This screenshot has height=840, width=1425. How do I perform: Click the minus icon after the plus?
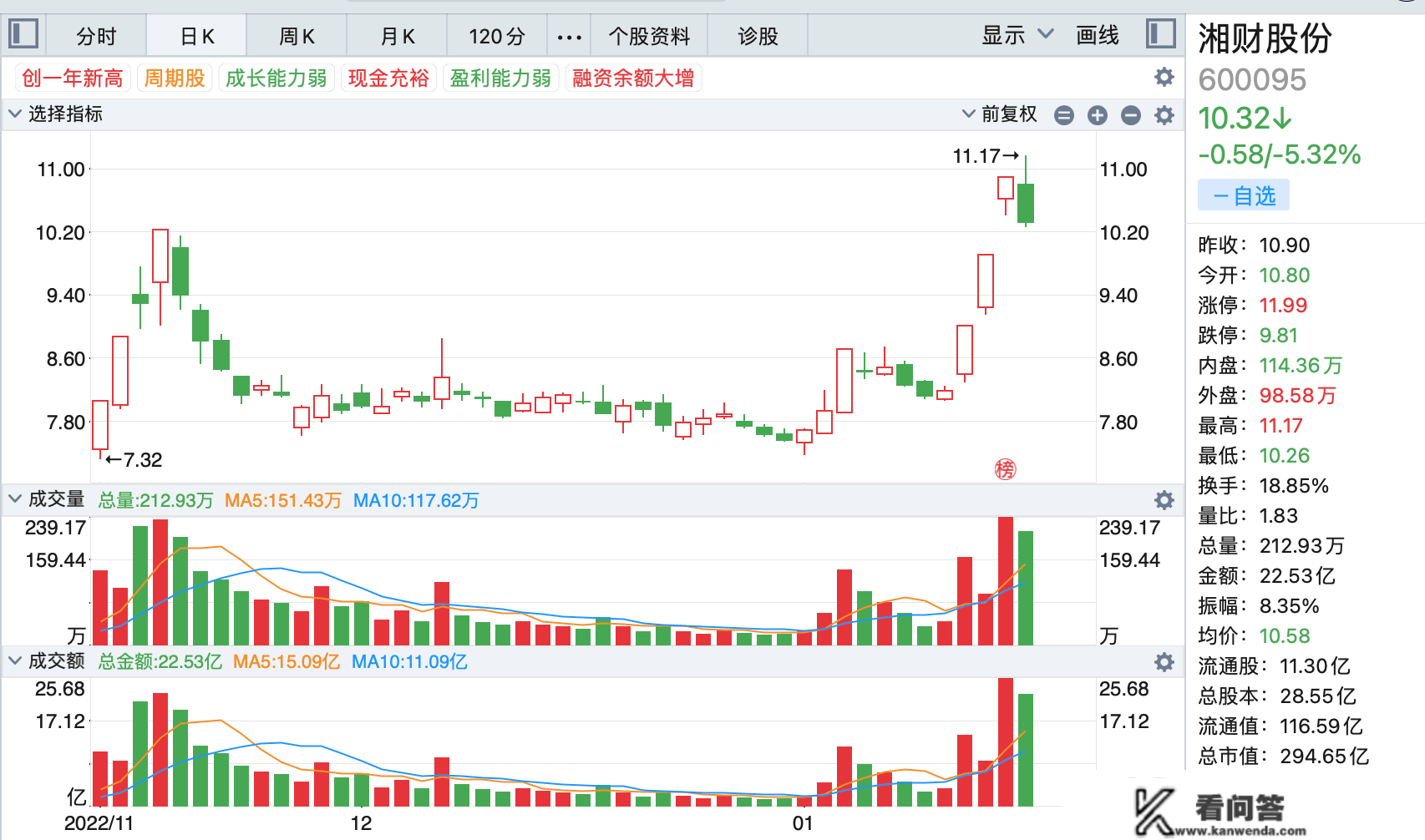1131,115
